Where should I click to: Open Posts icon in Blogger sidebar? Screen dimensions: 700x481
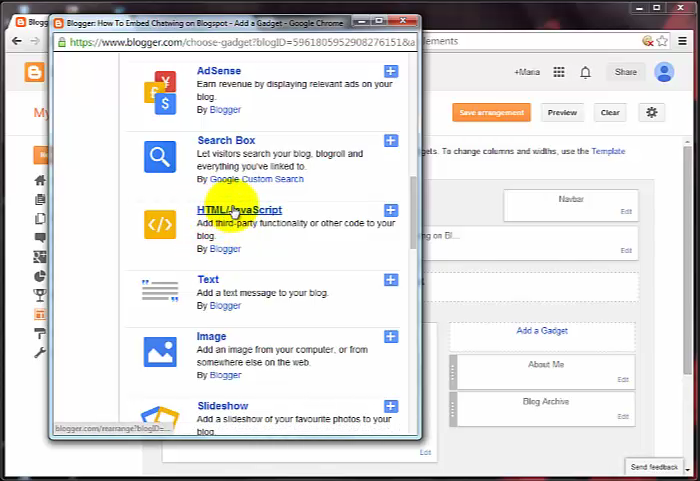tap(40, 200)
